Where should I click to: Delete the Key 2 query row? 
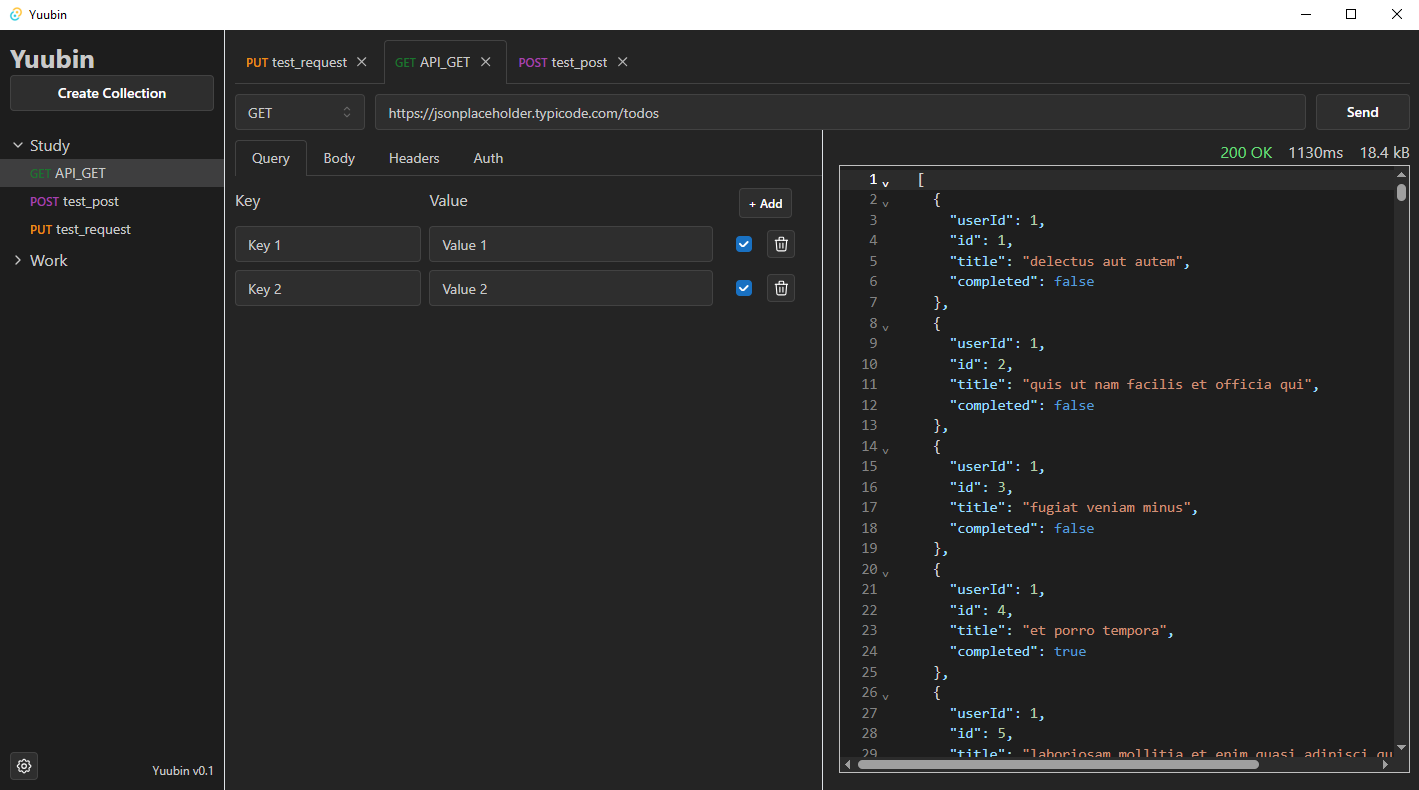[x=781, y=288]
